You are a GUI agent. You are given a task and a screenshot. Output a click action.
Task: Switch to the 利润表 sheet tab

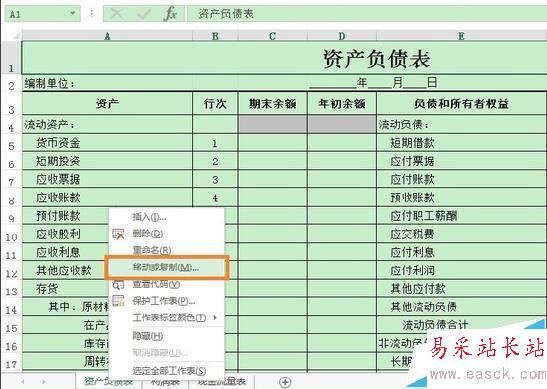coord(165,382)
